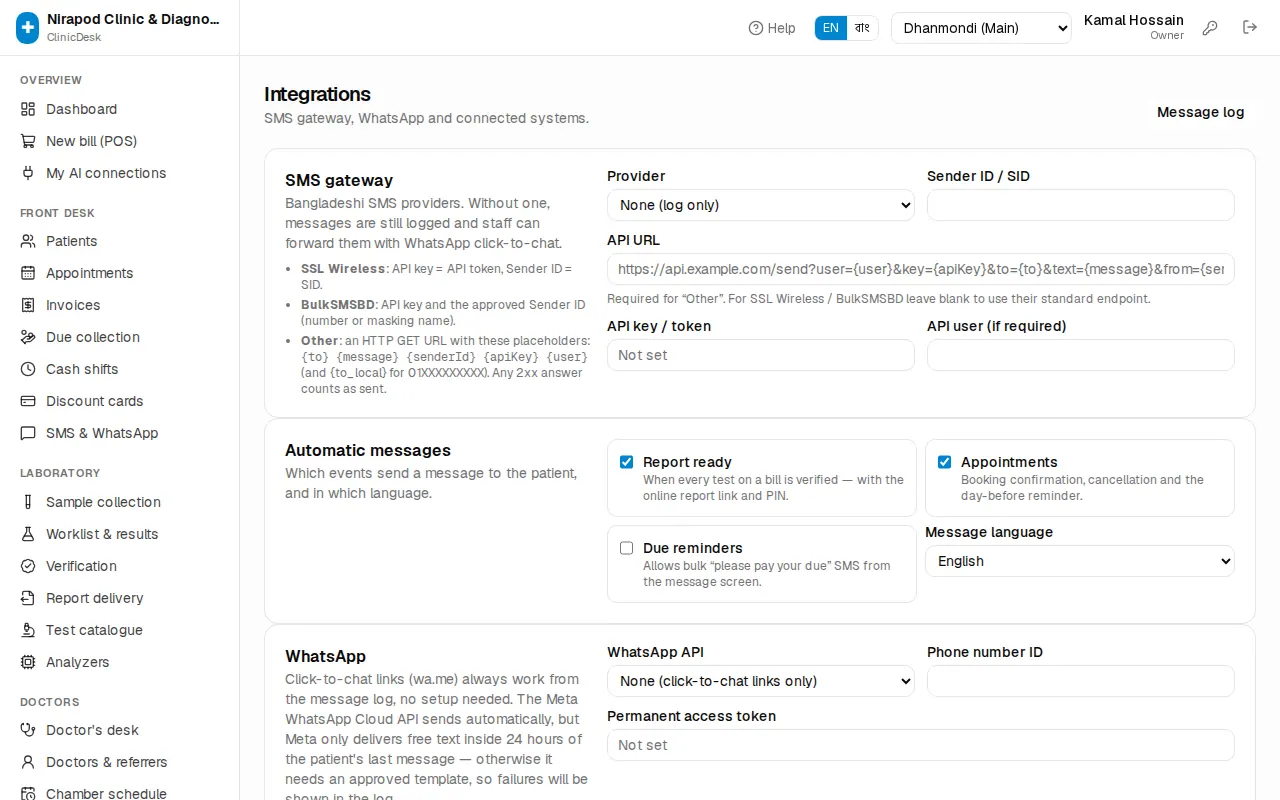
Task: Click the ClinicDesk plus logo icon
Action: (x=28, y=28)
